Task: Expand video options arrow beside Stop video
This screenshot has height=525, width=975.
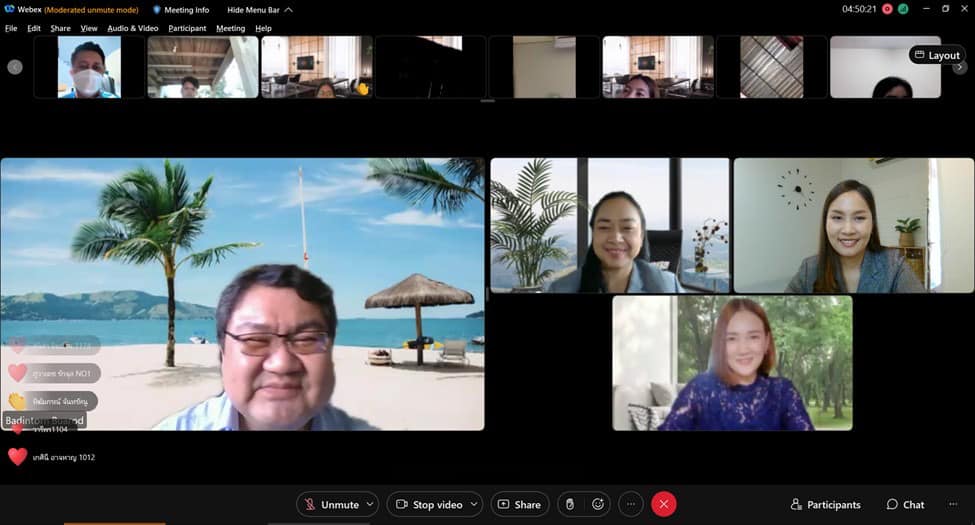Action: point(474,505)
